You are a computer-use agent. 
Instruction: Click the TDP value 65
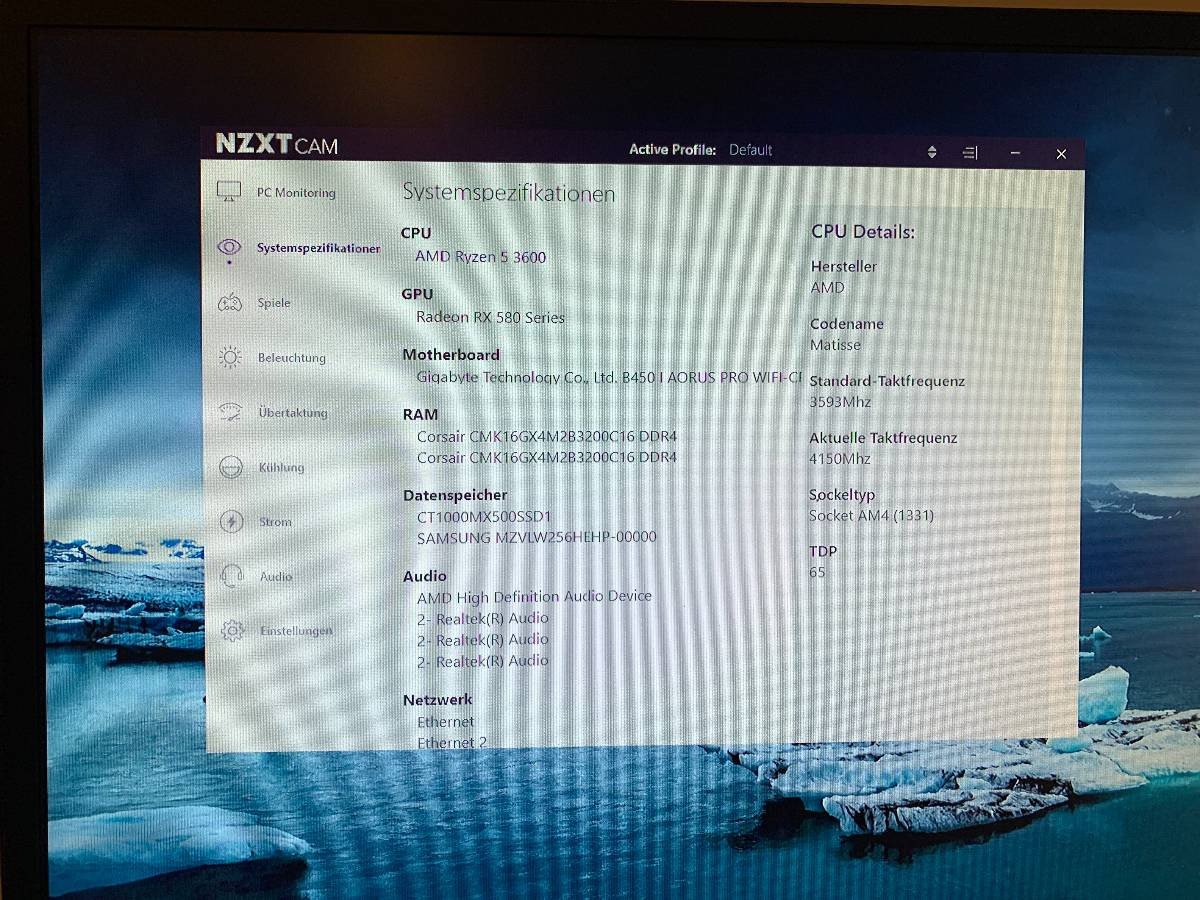(817, 573)
